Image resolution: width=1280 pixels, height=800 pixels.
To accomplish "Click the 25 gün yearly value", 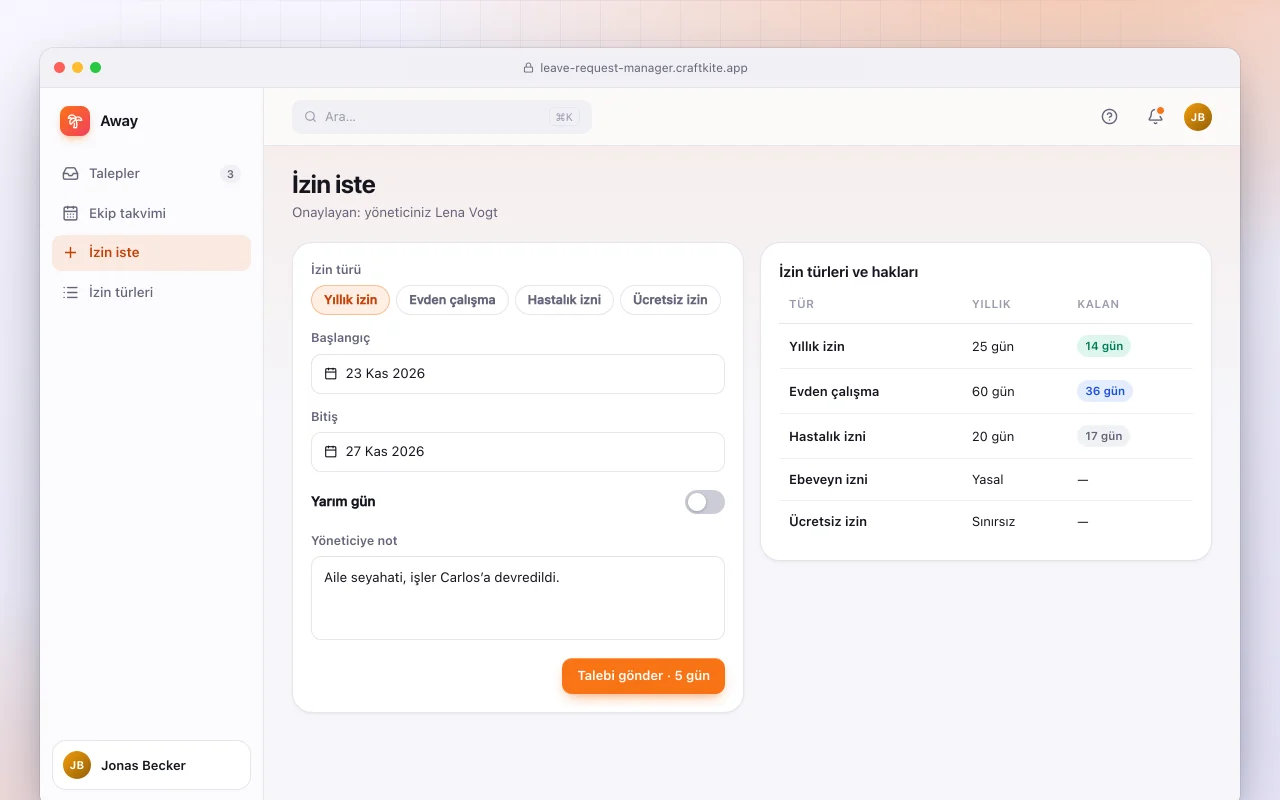I will [993, 346].
